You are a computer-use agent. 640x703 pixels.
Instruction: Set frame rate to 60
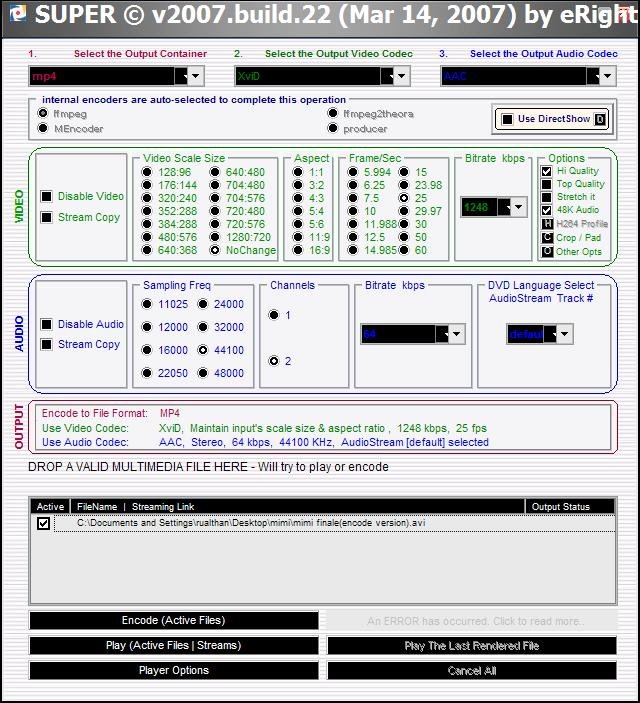404,250
